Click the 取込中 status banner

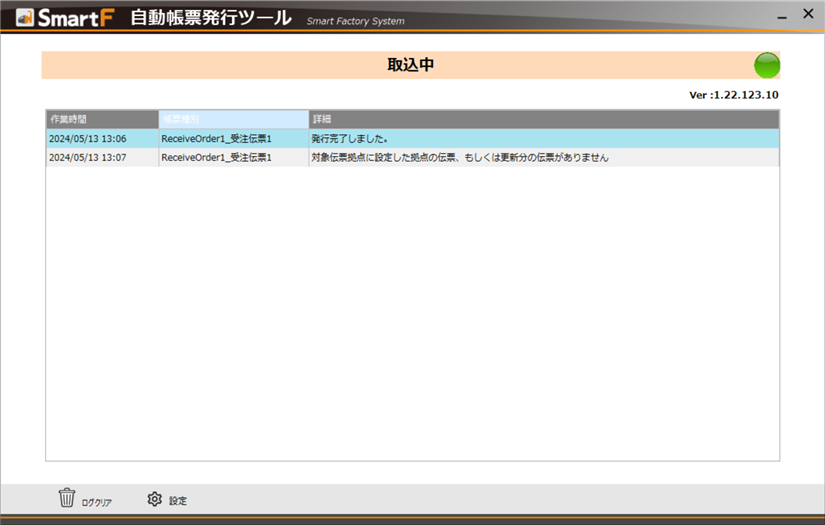[x=410, y=66]
